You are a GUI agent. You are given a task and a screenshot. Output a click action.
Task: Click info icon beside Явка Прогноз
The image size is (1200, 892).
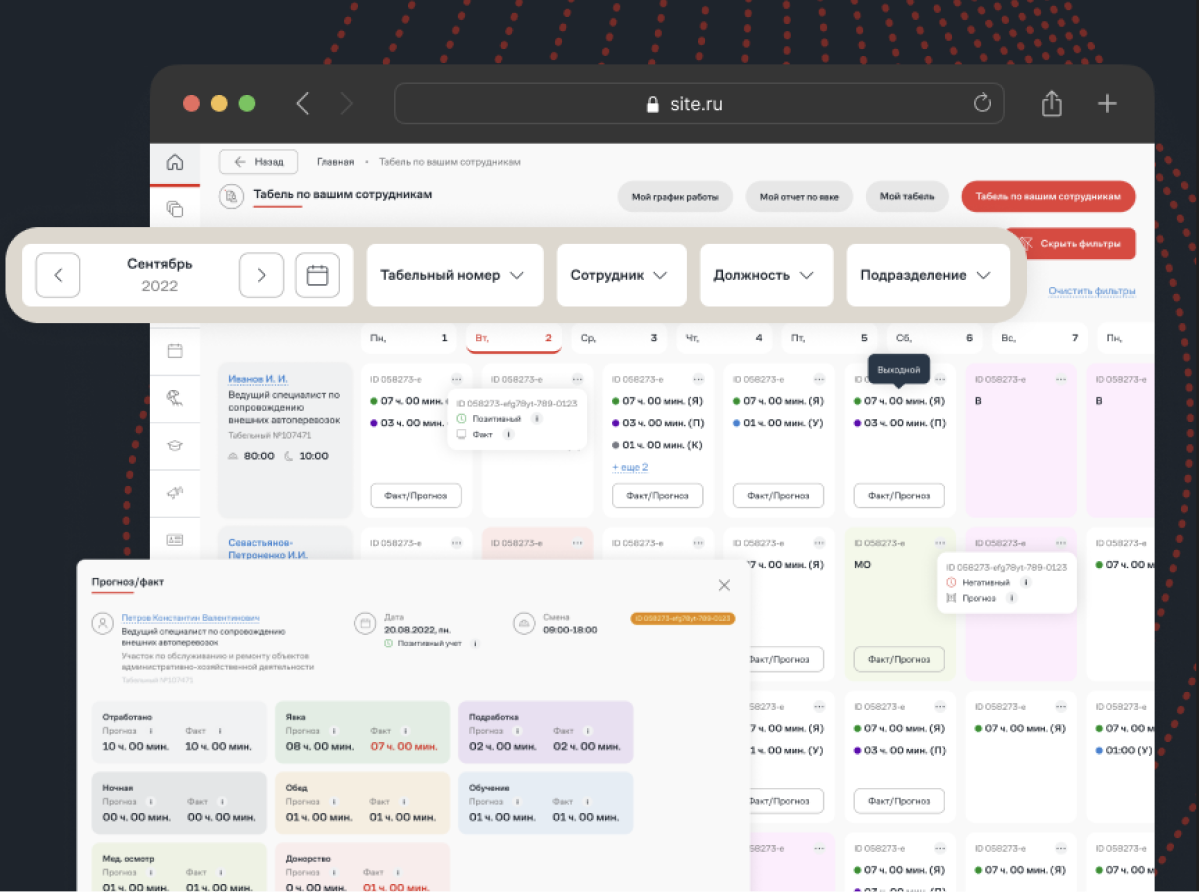click(334, 731)
